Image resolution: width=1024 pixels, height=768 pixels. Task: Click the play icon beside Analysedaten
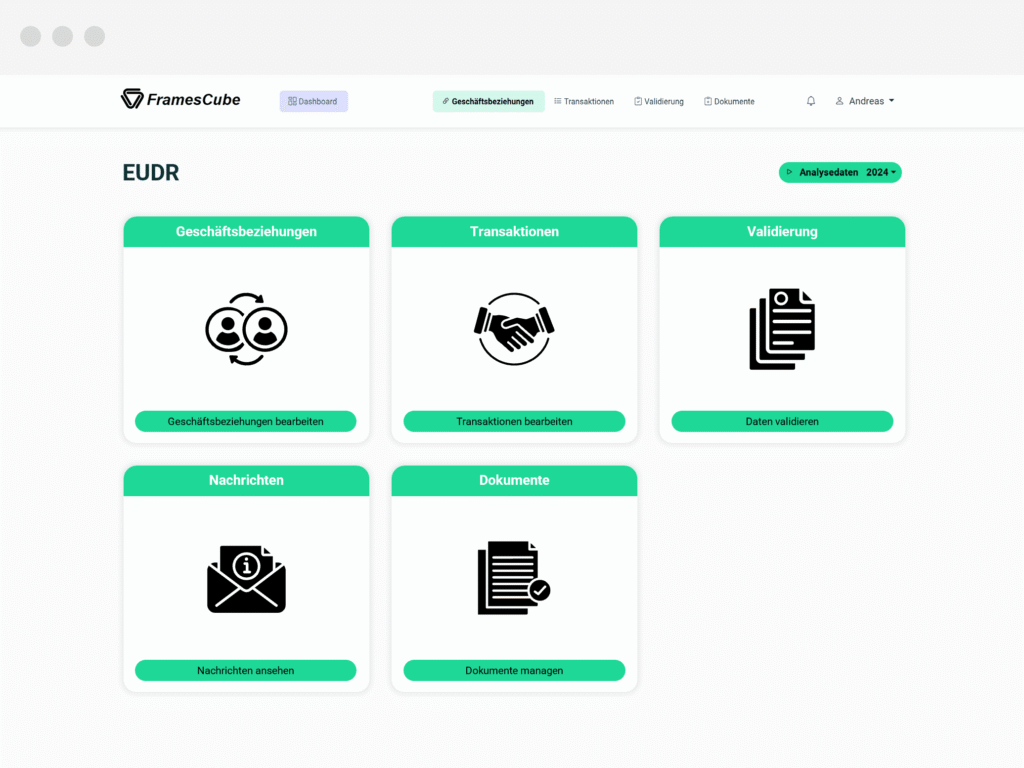pyautogui.click(x=789, y=172)
